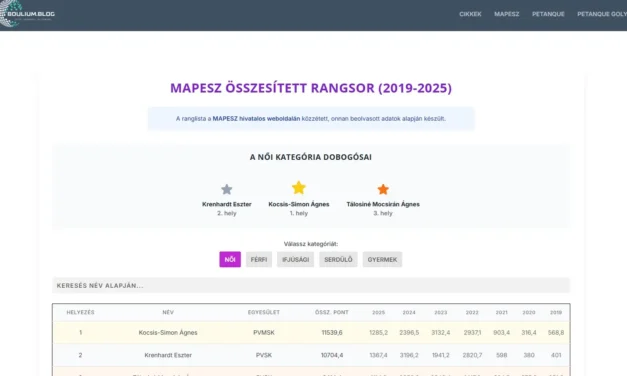Select the FÉRFI category button
The width and height of the screenshot is (627, 376).
point(259,259)
